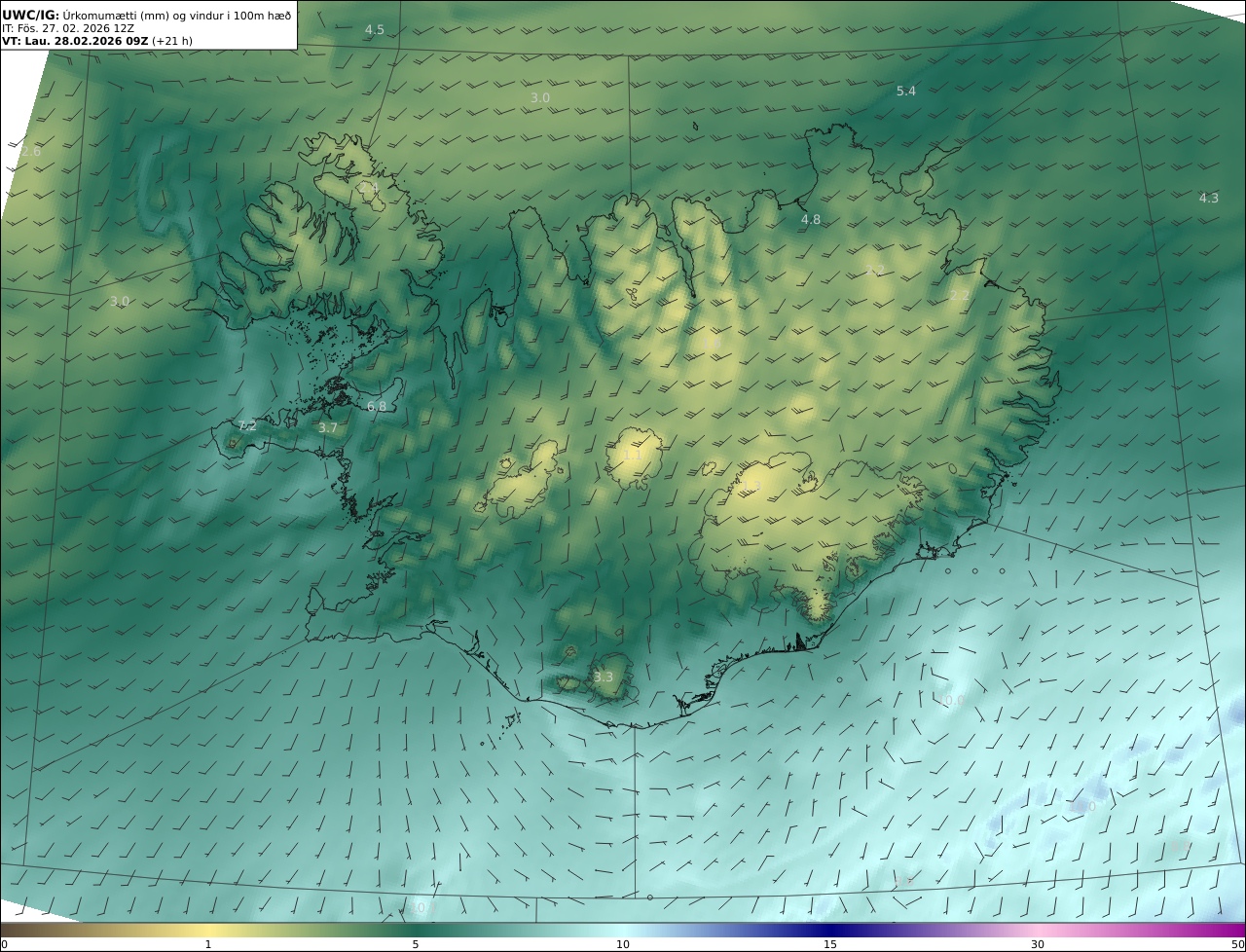
Task: Click the colorbar tick labelled 10
Action: (x=623, y=944)
